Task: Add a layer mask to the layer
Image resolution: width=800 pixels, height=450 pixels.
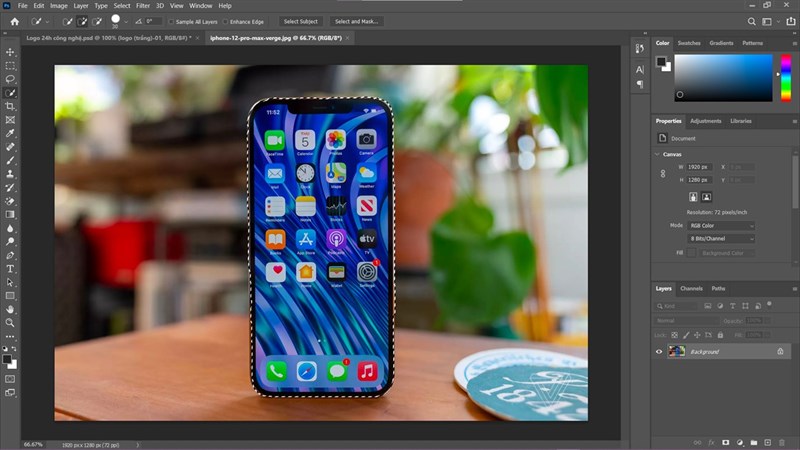Action: point(726,442)
